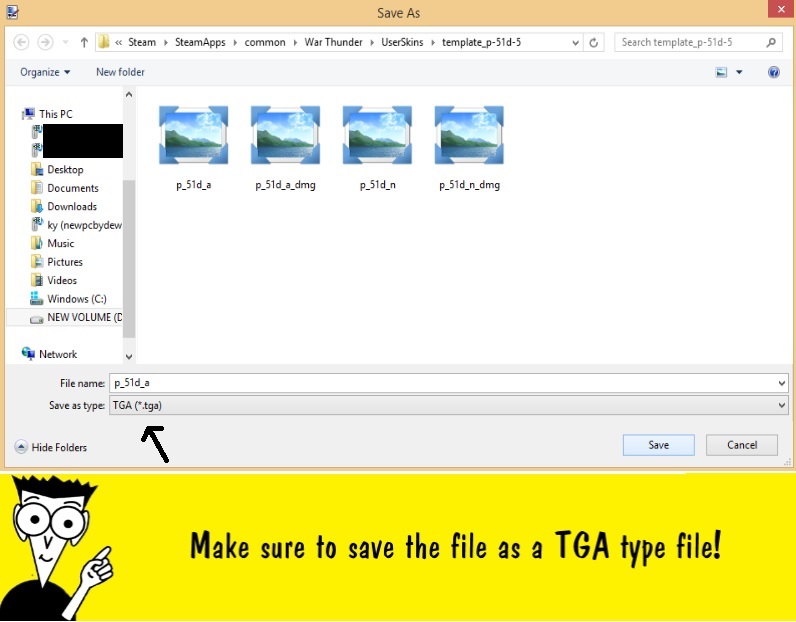Viewport: 796px width, 622px height.
Task: Click the common breadcrumb segment
Action: click(265, 42)
